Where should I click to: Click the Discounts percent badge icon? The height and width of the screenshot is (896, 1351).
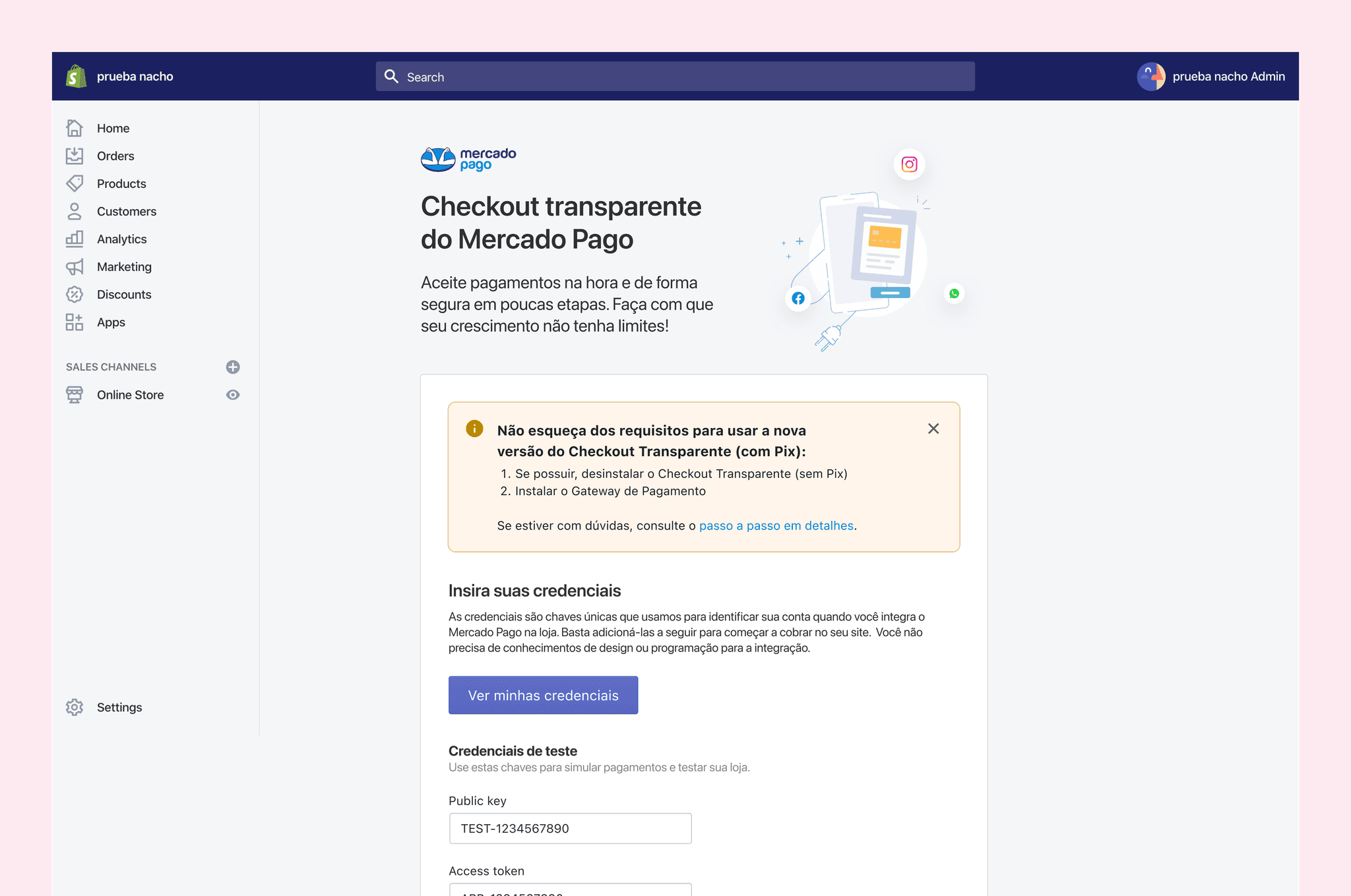(x=75, y=294)
